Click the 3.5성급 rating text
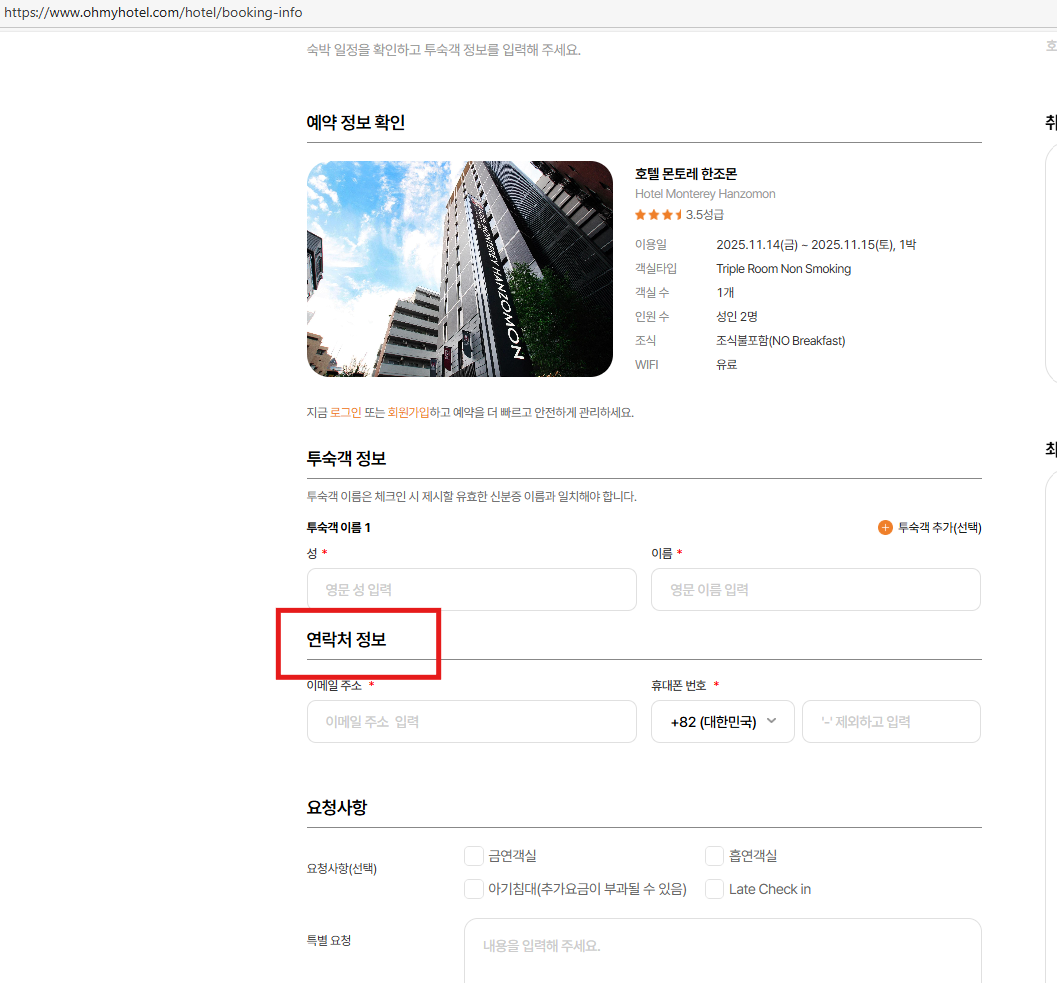 point(705,214)
